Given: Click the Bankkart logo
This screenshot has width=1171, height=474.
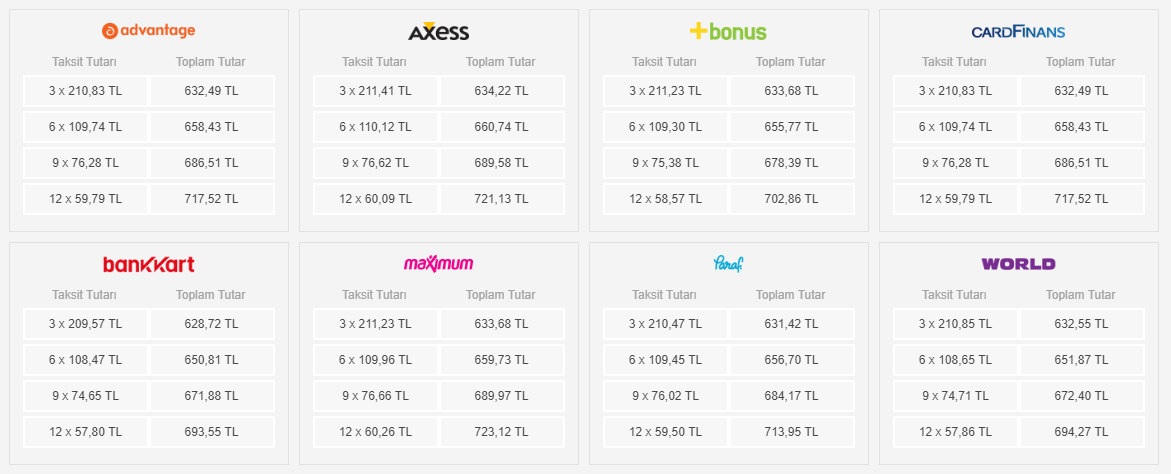Looking at the screenshot, I should [x=149, y=264].
